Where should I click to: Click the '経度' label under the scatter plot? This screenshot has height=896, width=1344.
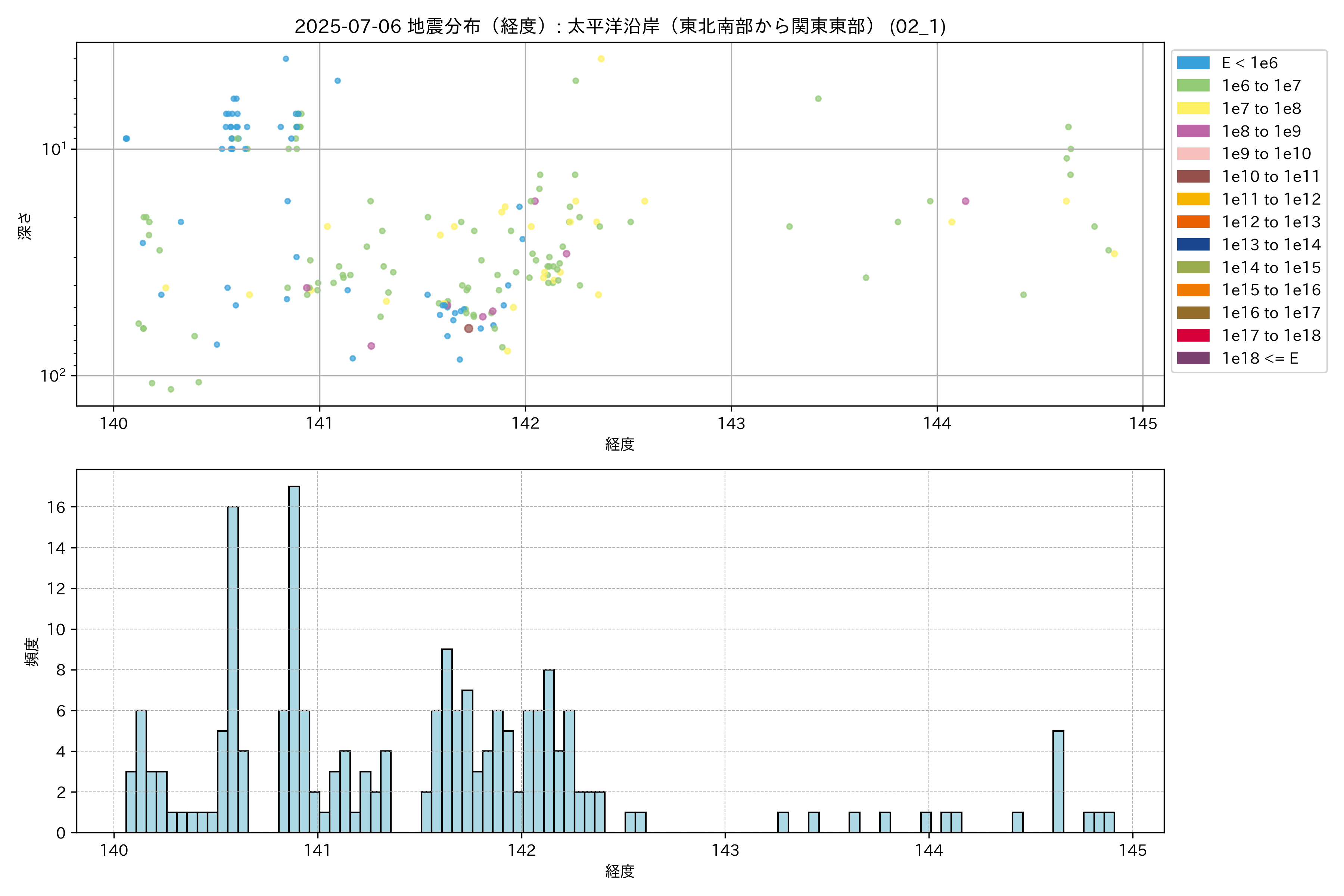(620, 444)
